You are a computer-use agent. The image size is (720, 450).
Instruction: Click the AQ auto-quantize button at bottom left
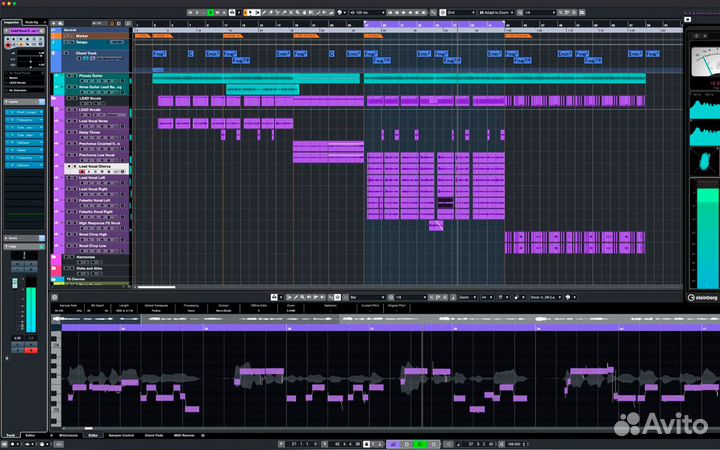pyautogui.click(x=58, y=444)
